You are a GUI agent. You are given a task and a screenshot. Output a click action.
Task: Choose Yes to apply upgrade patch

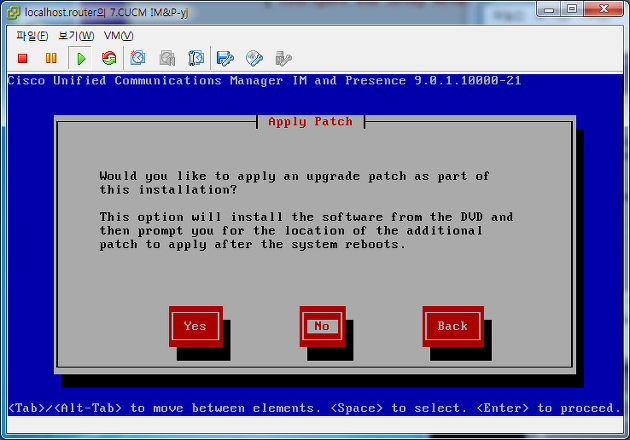coord(196,326)
